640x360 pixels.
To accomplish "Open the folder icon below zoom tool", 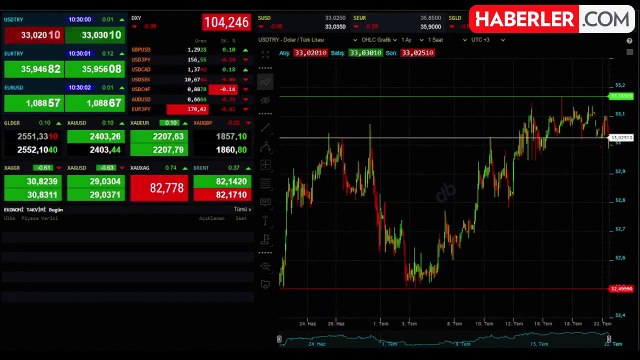I will 265,284.
